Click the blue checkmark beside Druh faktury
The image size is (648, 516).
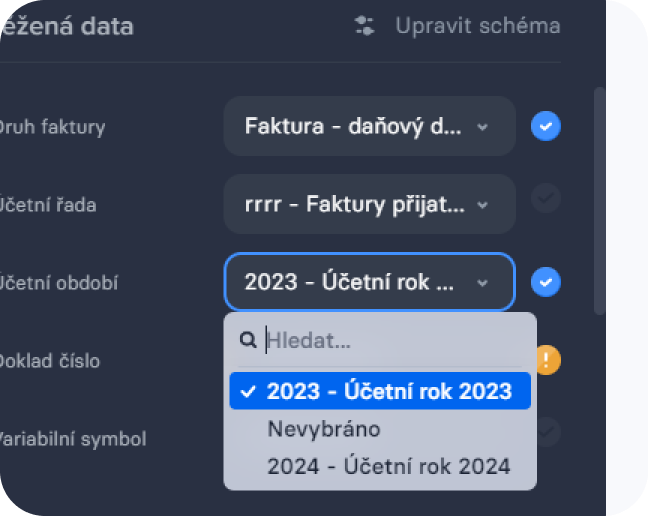point(546,126)
